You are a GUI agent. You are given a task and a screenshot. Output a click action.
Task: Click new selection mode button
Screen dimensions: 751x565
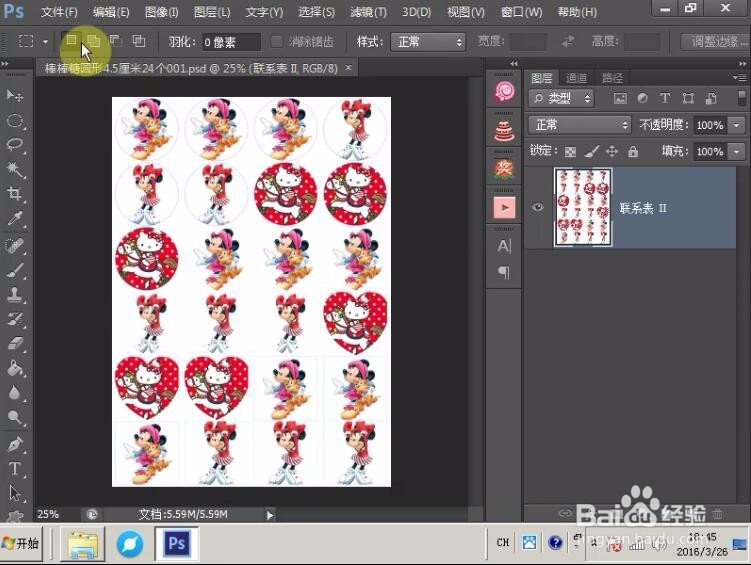(x=71, y=41)
